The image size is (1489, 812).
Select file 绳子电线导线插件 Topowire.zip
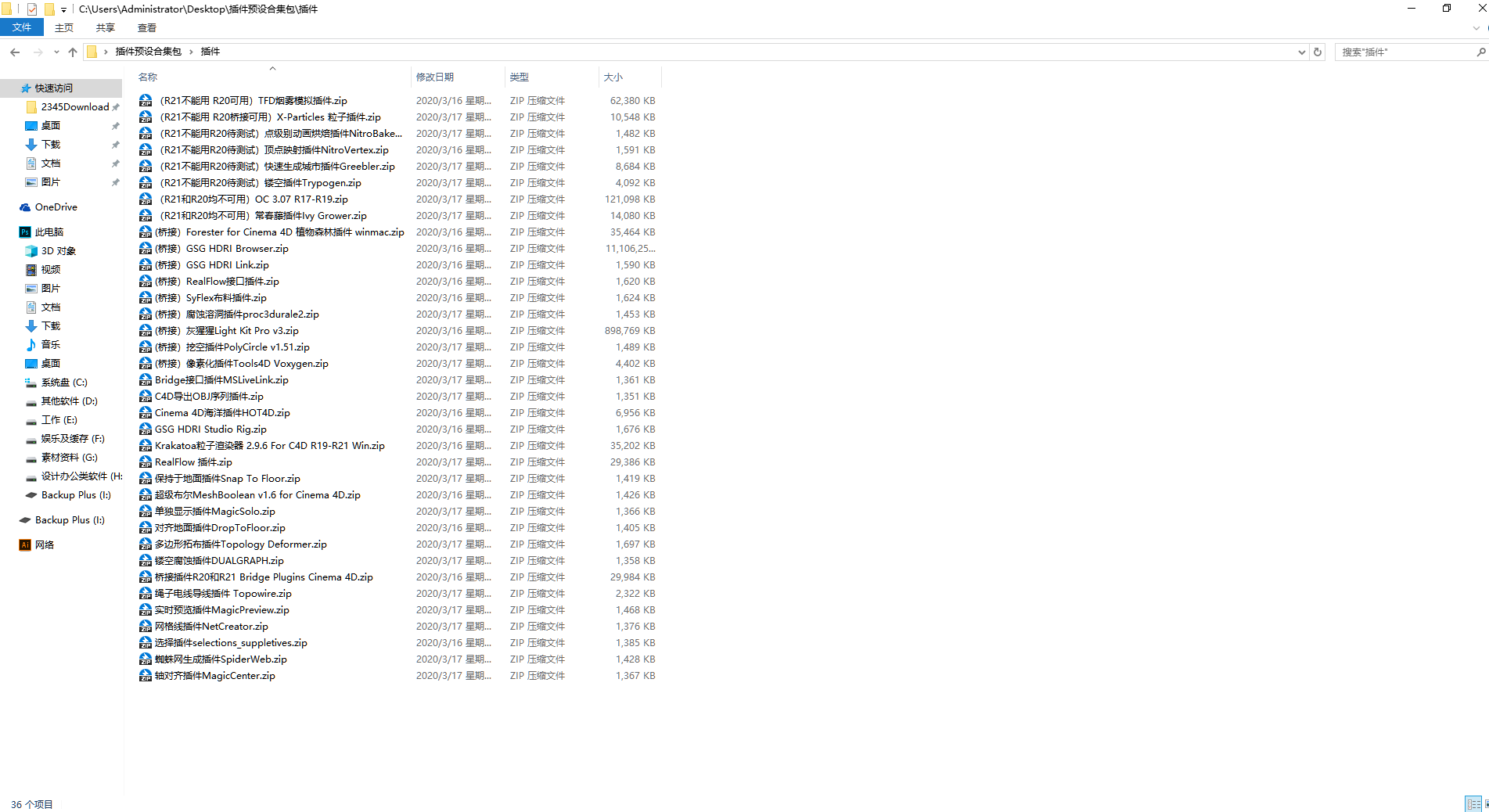tap(223, 594)
